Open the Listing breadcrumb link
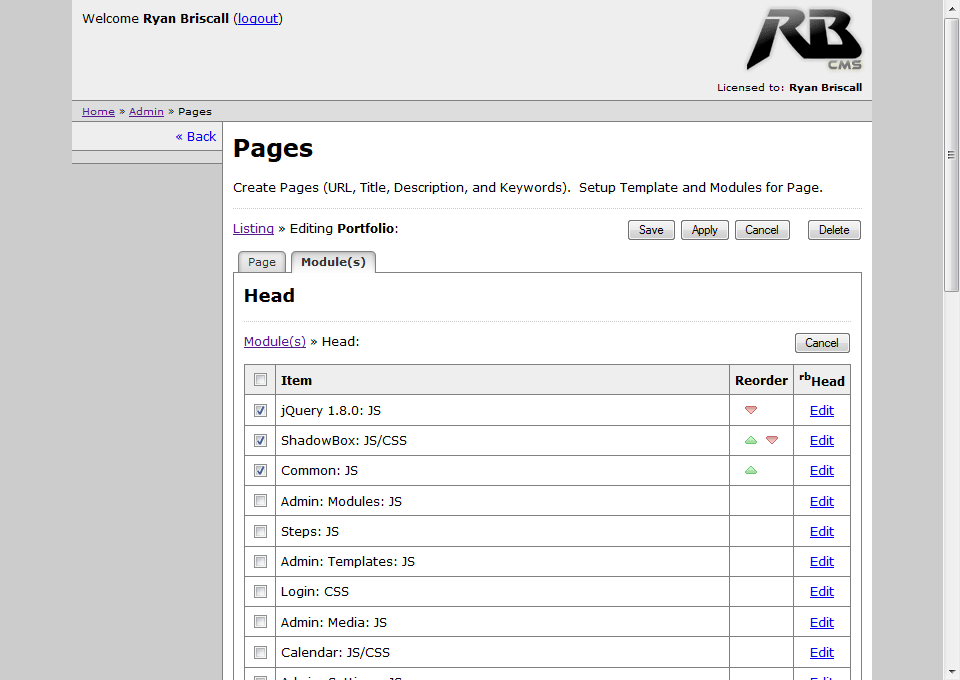Viewport: 960px width, 680px height. [x=253, y=228]
